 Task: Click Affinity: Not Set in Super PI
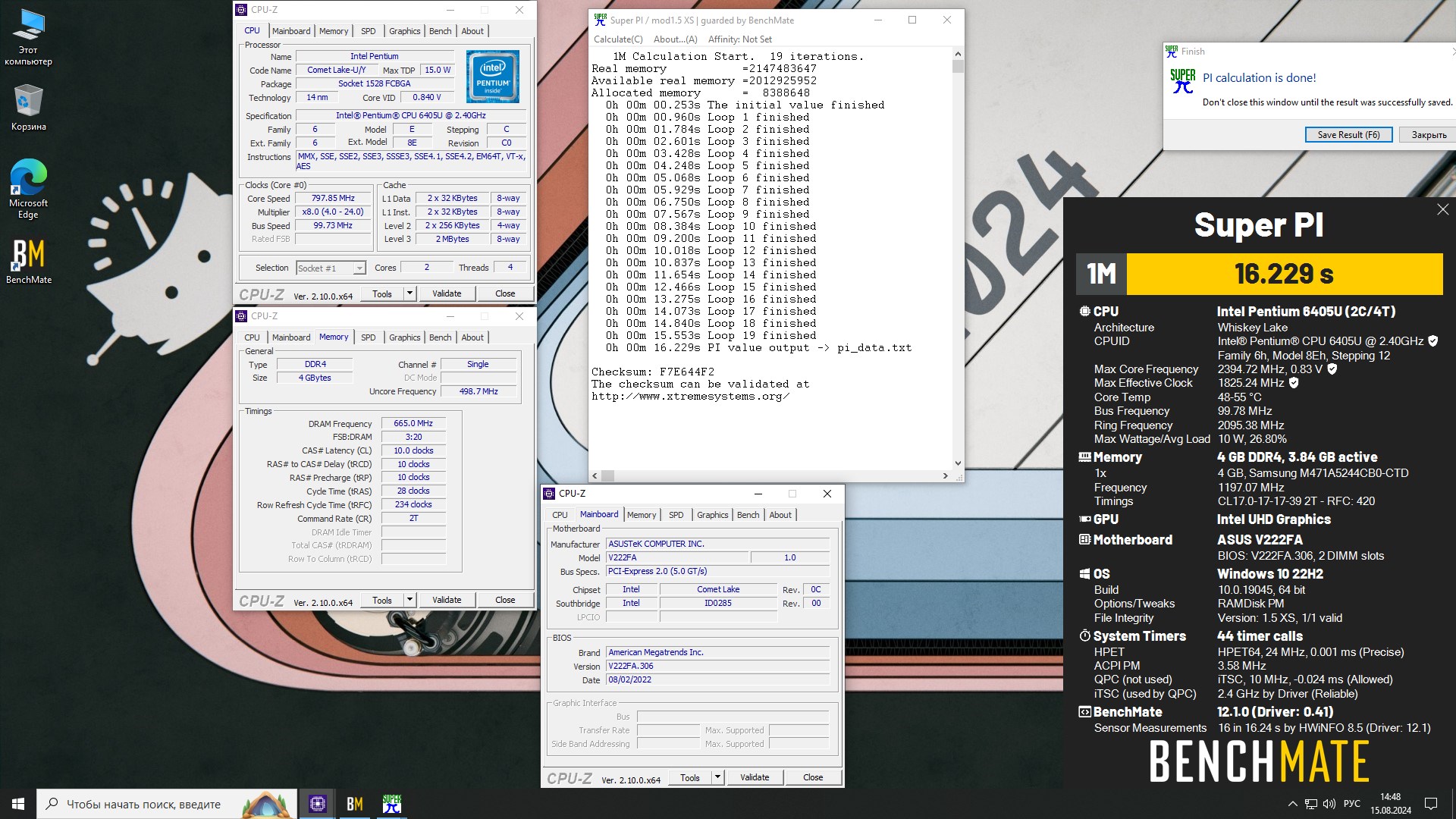pyautogui.click(x=740, y=39)
